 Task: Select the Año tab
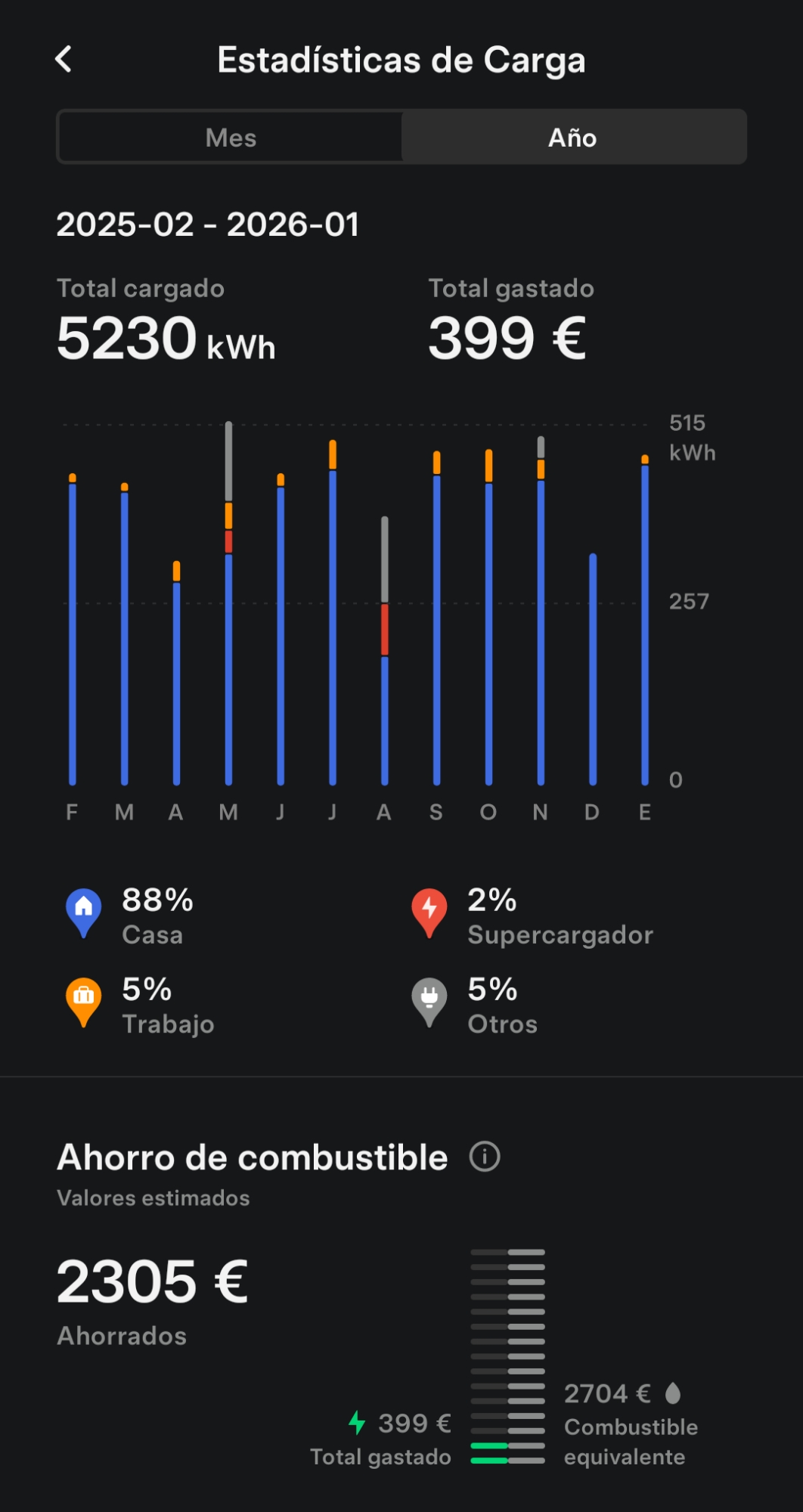(x=572, y=138)
